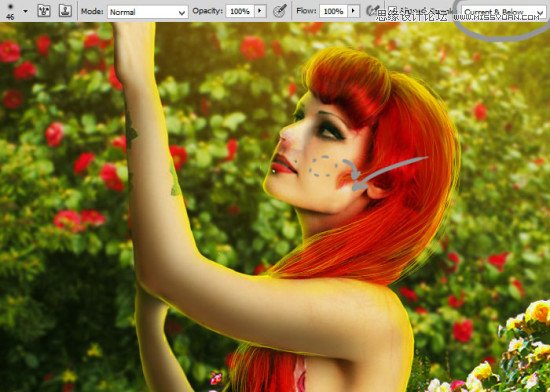Click the woman's cheek on the canvas
Viewport: 550px width, 392px height.
click(324, 167)
